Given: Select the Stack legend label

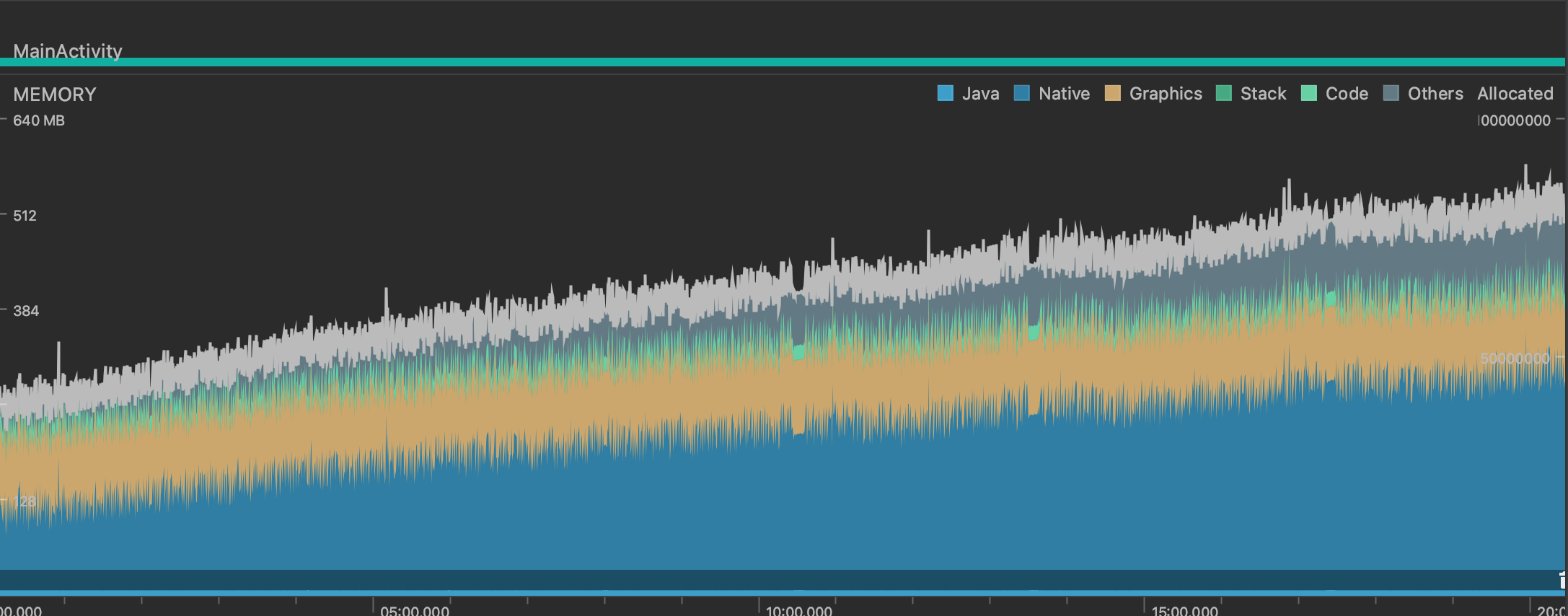Looking at the screenshot, I should point(1263,94).
